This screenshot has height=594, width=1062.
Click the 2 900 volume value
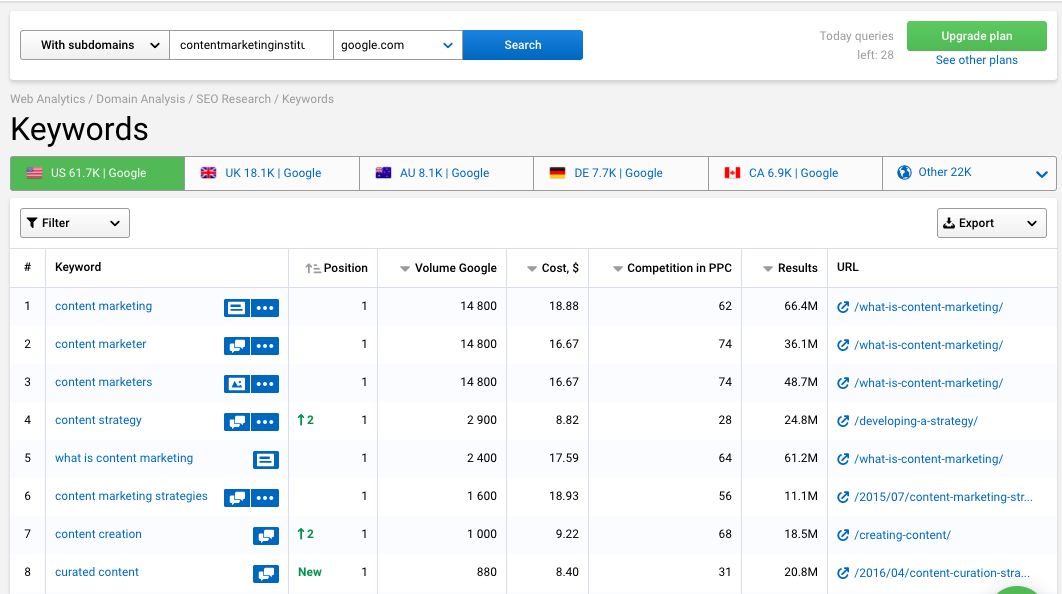pyautogui.click(x=482, y=420)
